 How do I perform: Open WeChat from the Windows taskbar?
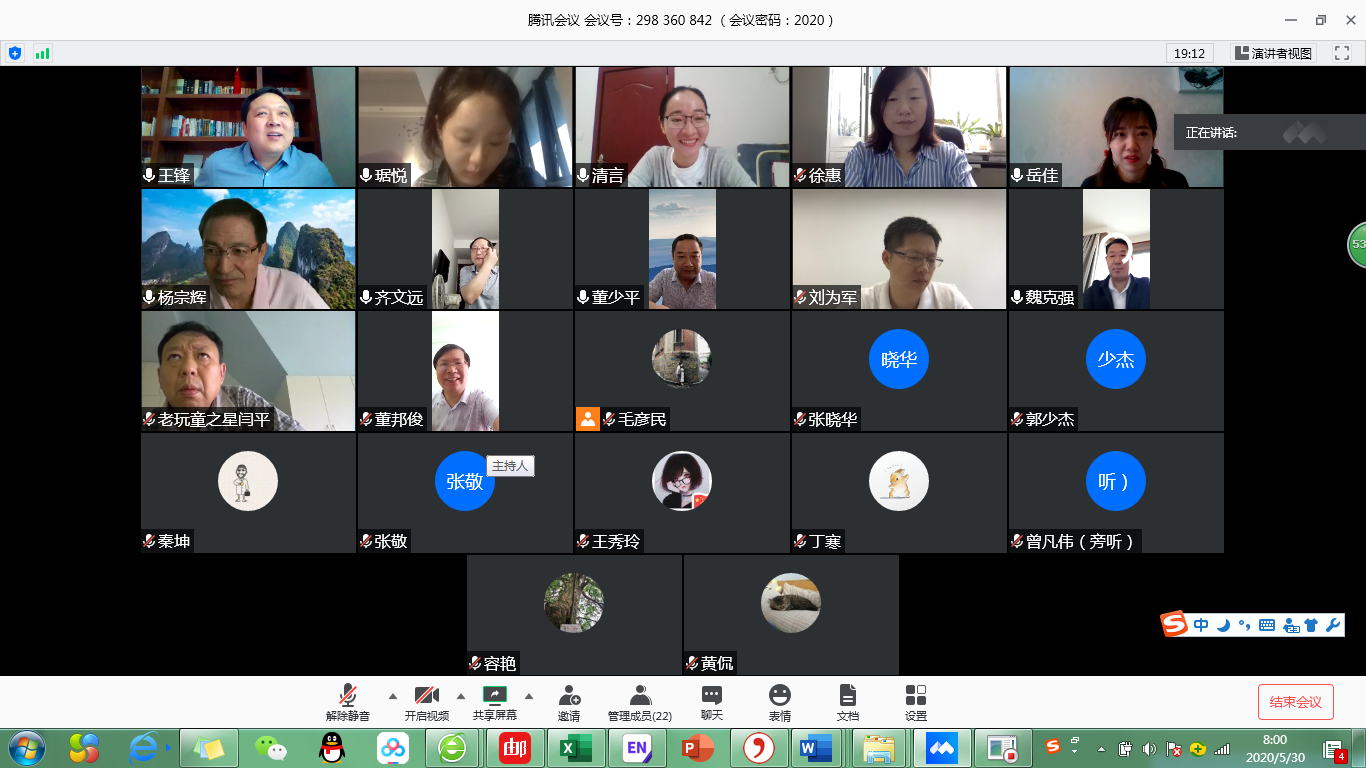pyautogui.click(x=270, y=747)
